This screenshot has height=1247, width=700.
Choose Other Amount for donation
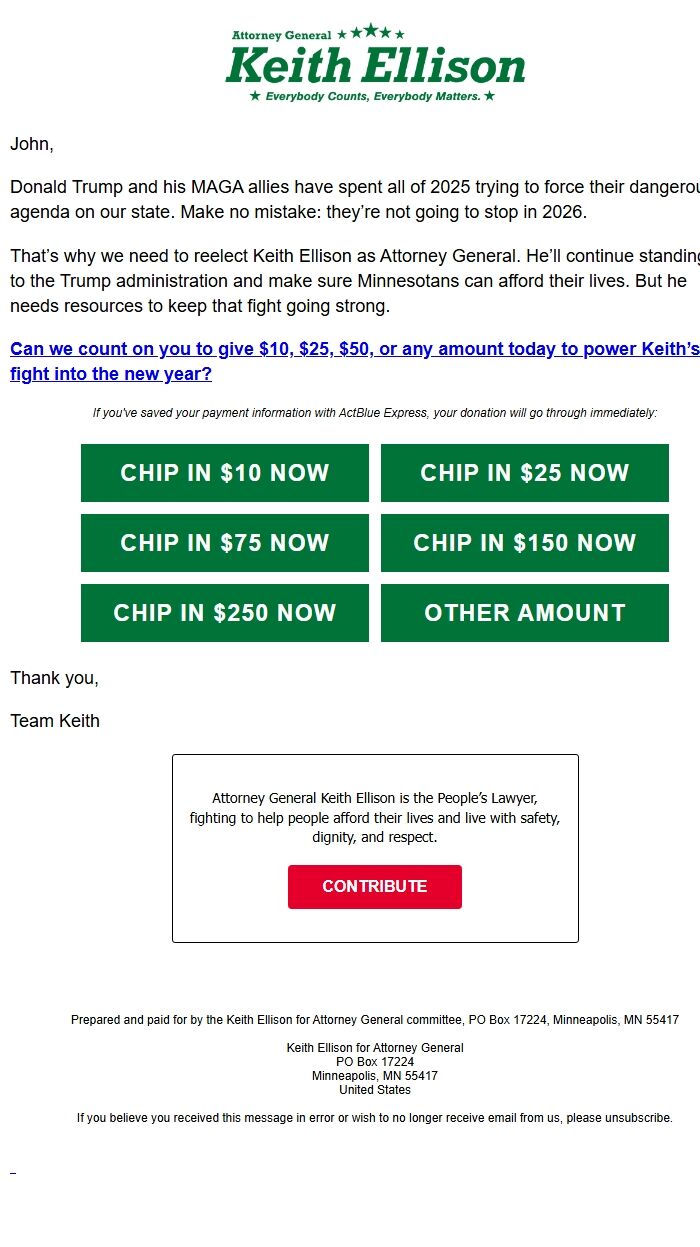[x=524, y=612]
